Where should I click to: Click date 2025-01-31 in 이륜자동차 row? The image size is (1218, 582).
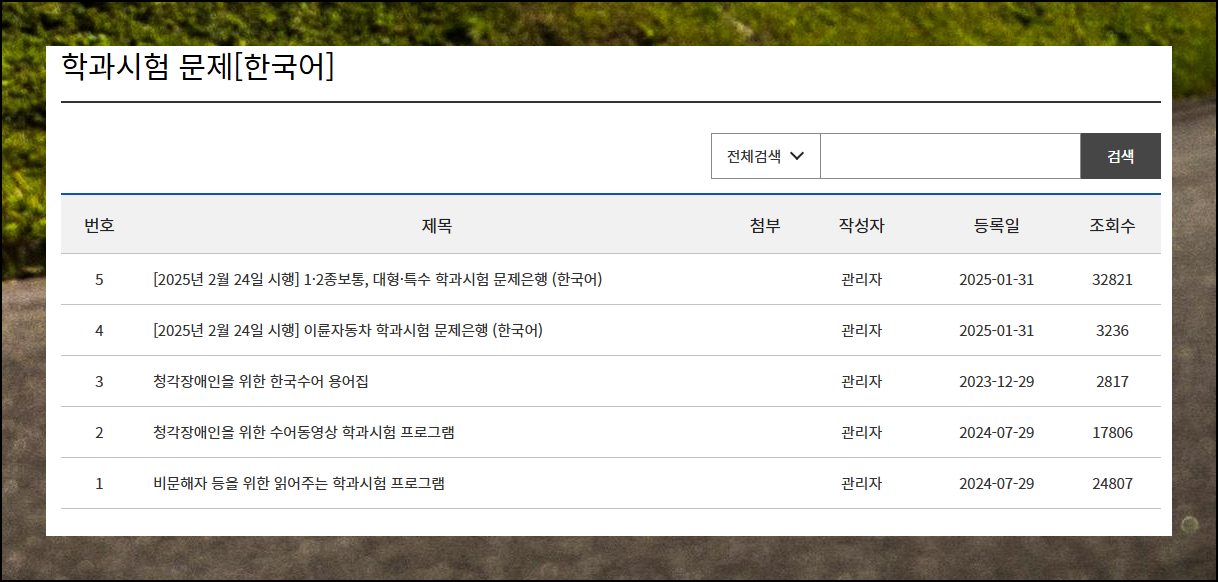(x=996, y=330)
